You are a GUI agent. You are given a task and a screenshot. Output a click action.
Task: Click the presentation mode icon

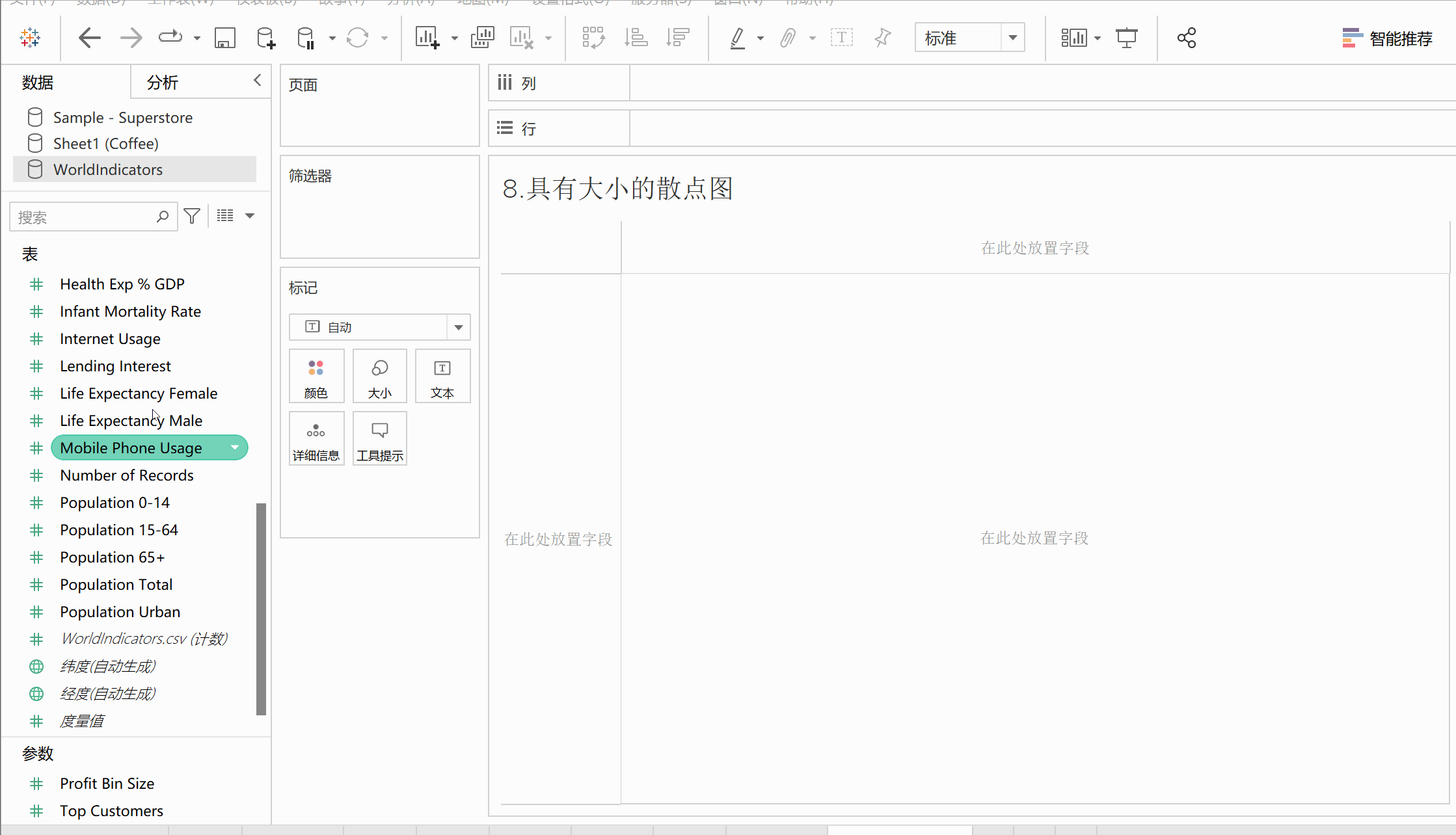1126,38
